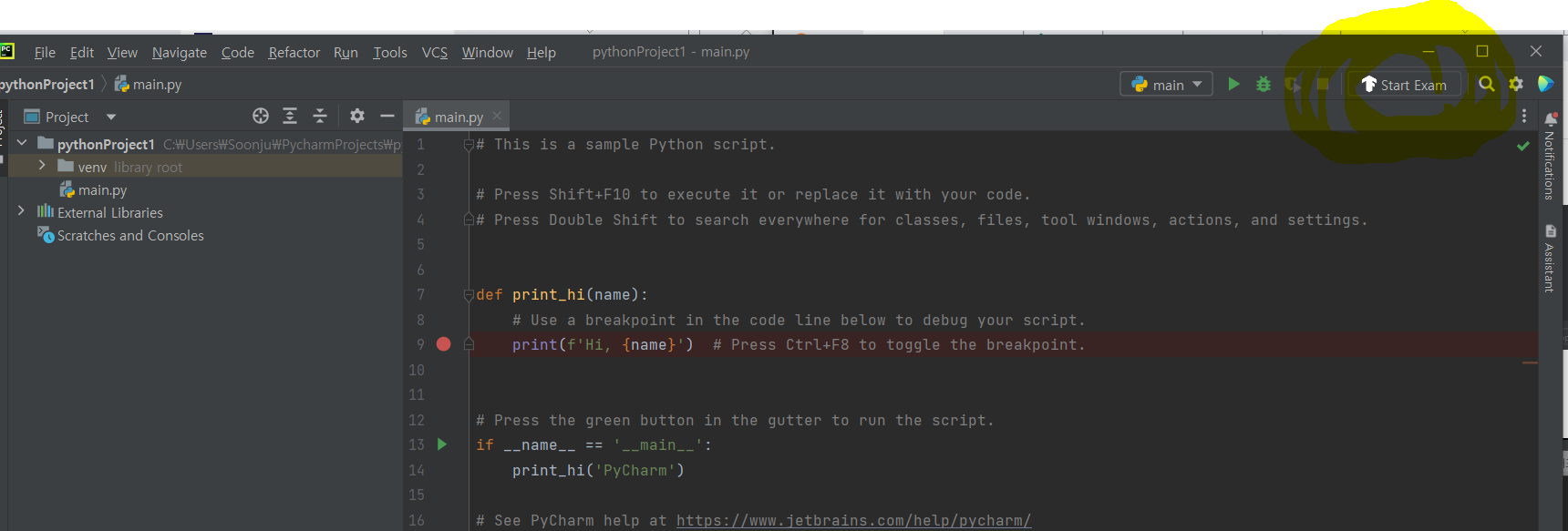Open the Help menu

[542, 53]
